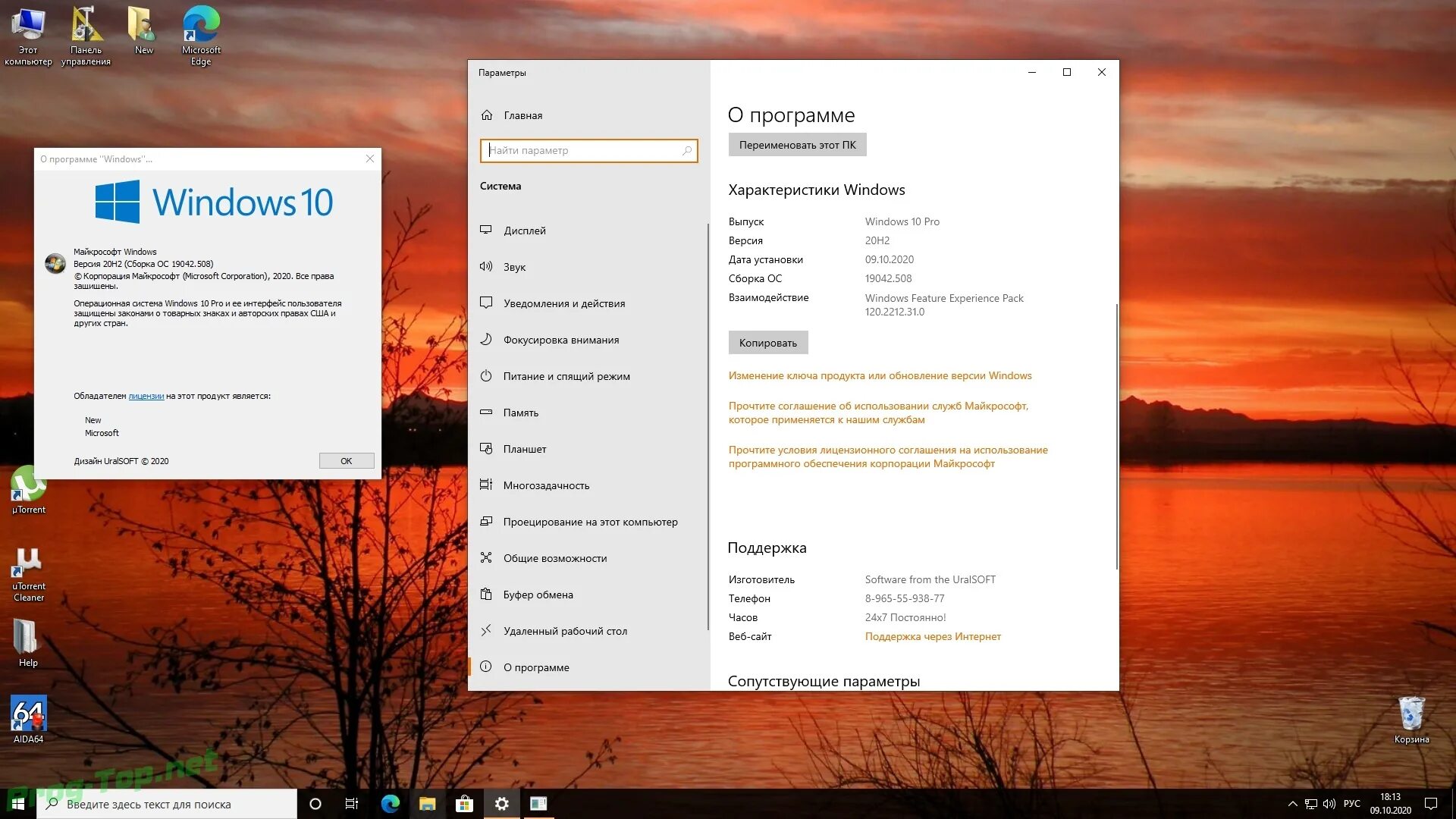Click the volume icon in system tray
This screenshot has width=1456, height=819.
(1329, 804)
